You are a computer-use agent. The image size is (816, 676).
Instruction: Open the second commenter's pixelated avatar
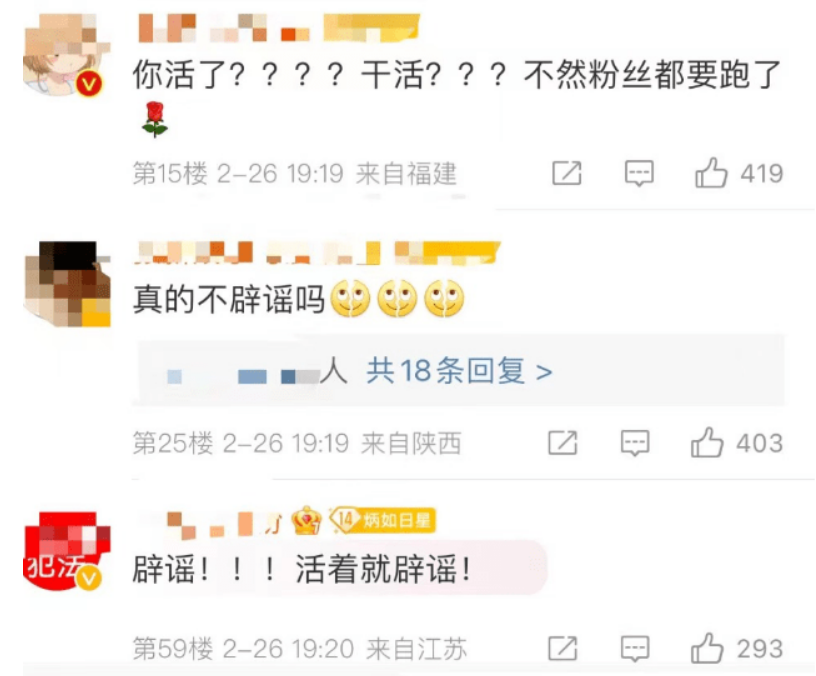(67, 284)
